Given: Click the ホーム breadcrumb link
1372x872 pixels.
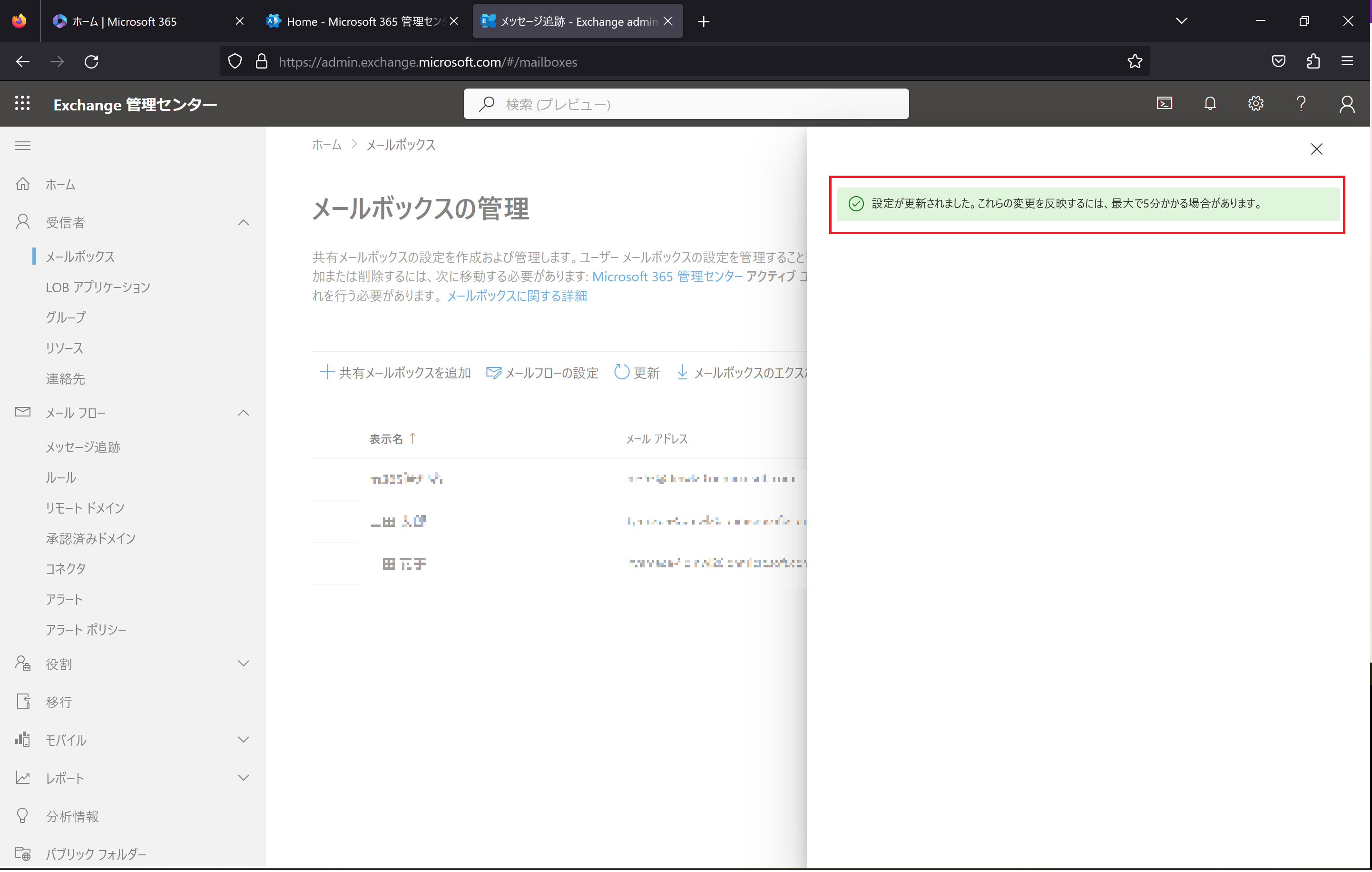Looking at the screenshot, I should click(x=326, y=145).
